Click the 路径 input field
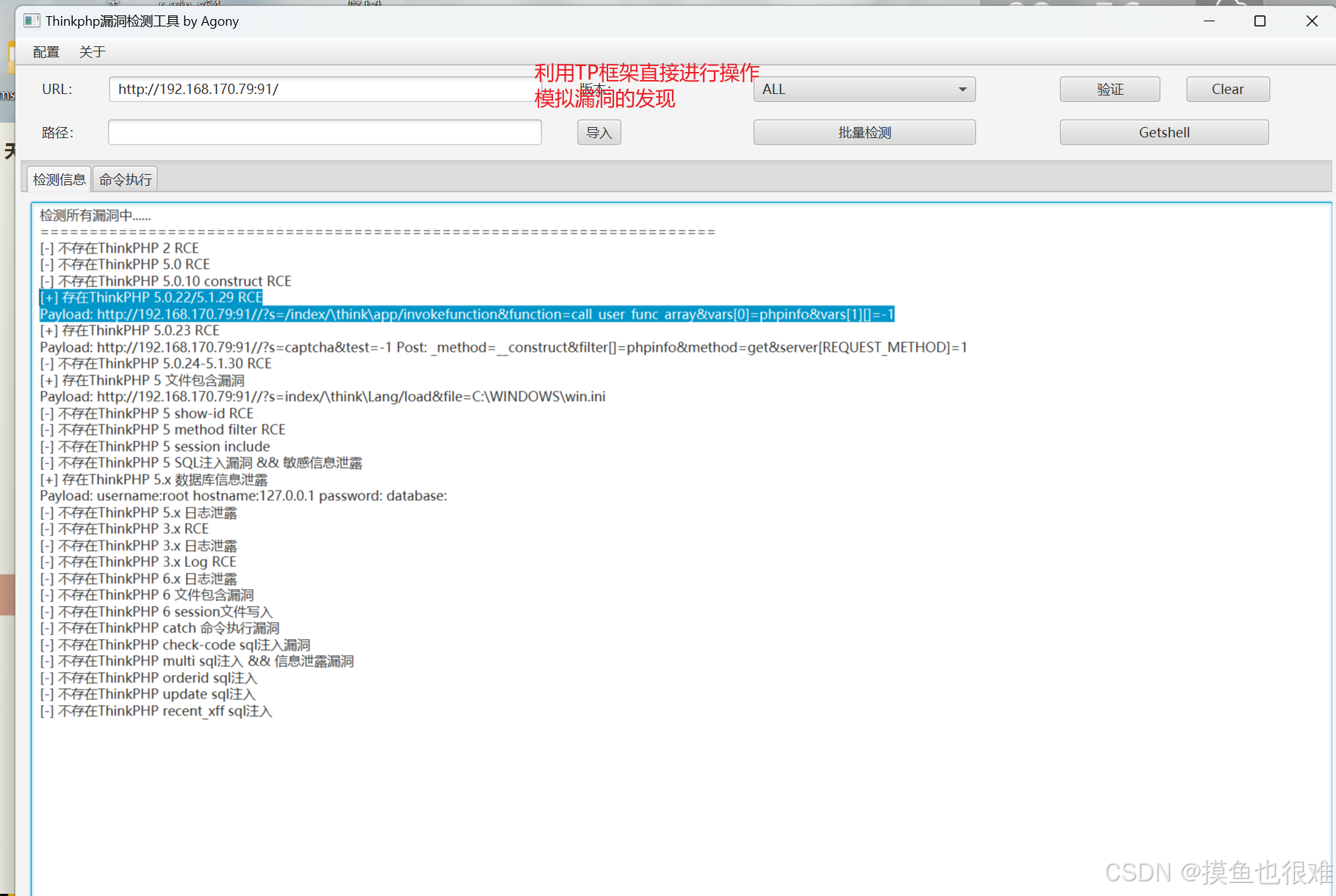 (x=325, y=132)
